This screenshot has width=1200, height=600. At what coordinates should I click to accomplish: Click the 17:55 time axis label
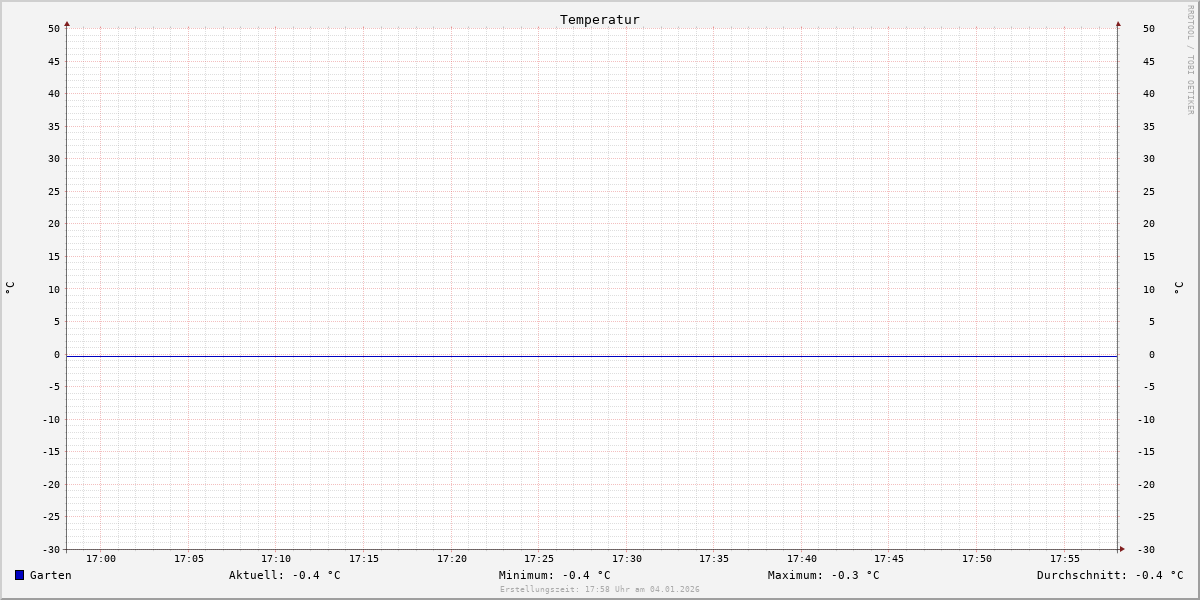pos(1065,559)
